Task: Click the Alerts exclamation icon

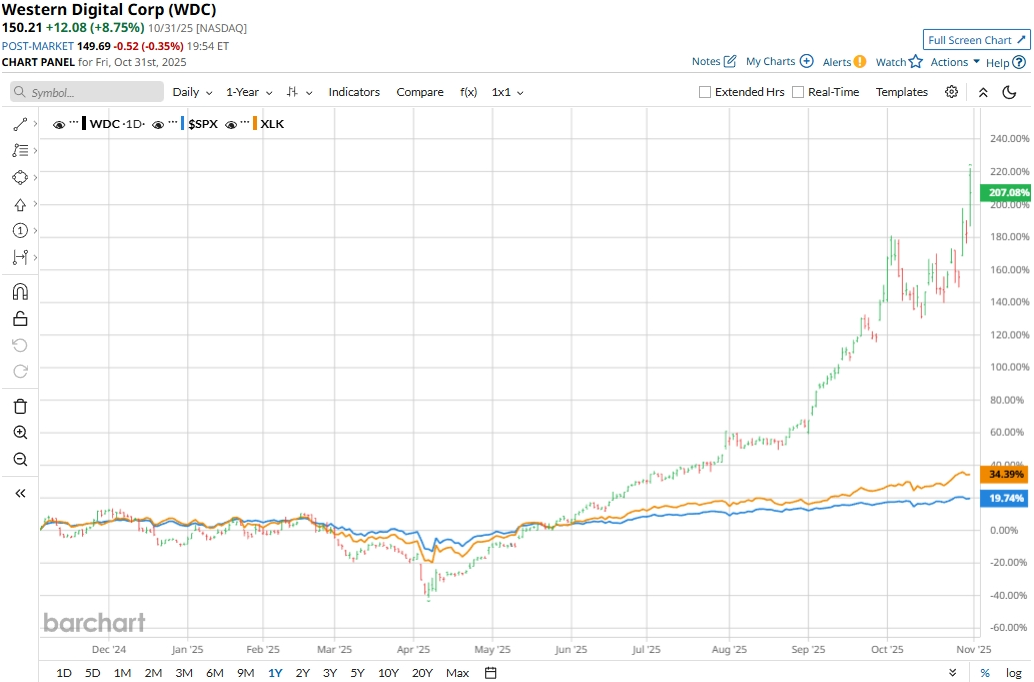Action: (860, 61)
